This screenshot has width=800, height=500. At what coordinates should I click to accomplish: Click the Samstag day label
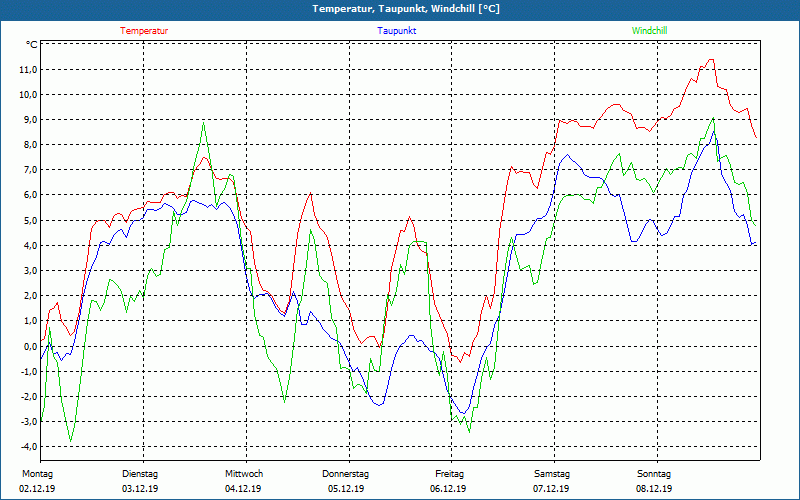tap(552, 474)
